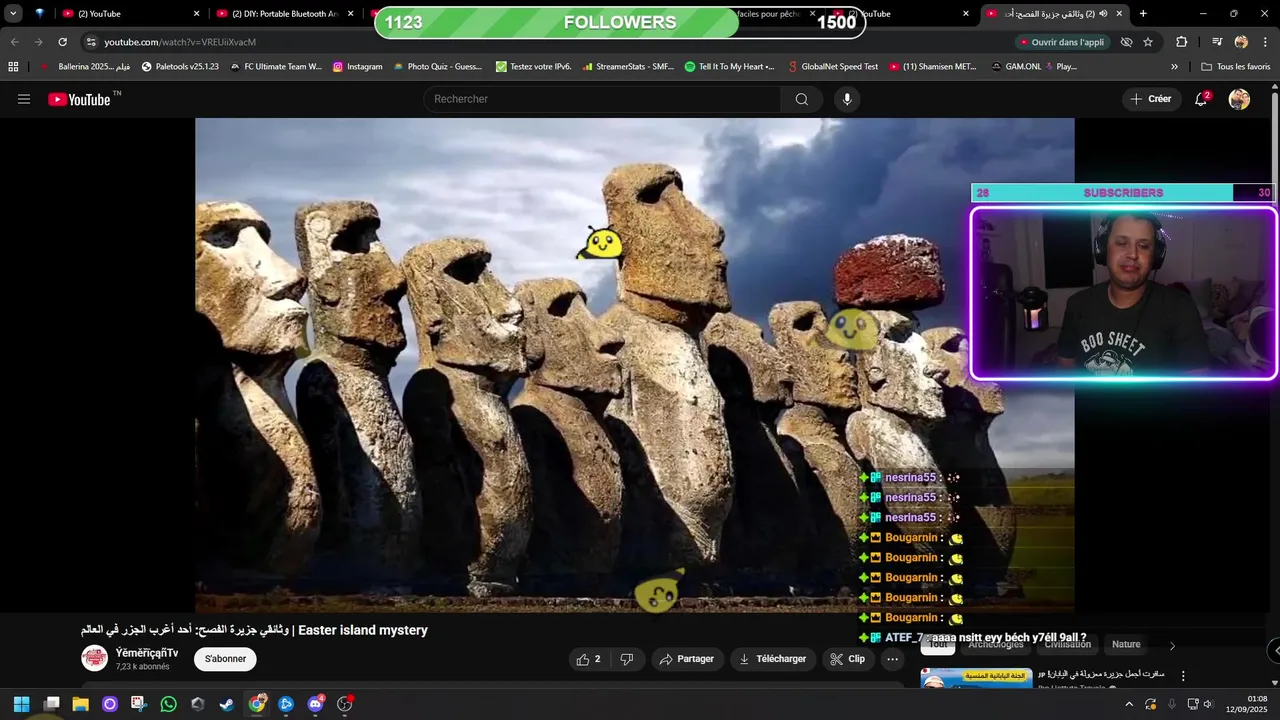This screenshot has height=720, width=1280.
Task: Click the Easter island video player
Action: [x=634, y=365]
